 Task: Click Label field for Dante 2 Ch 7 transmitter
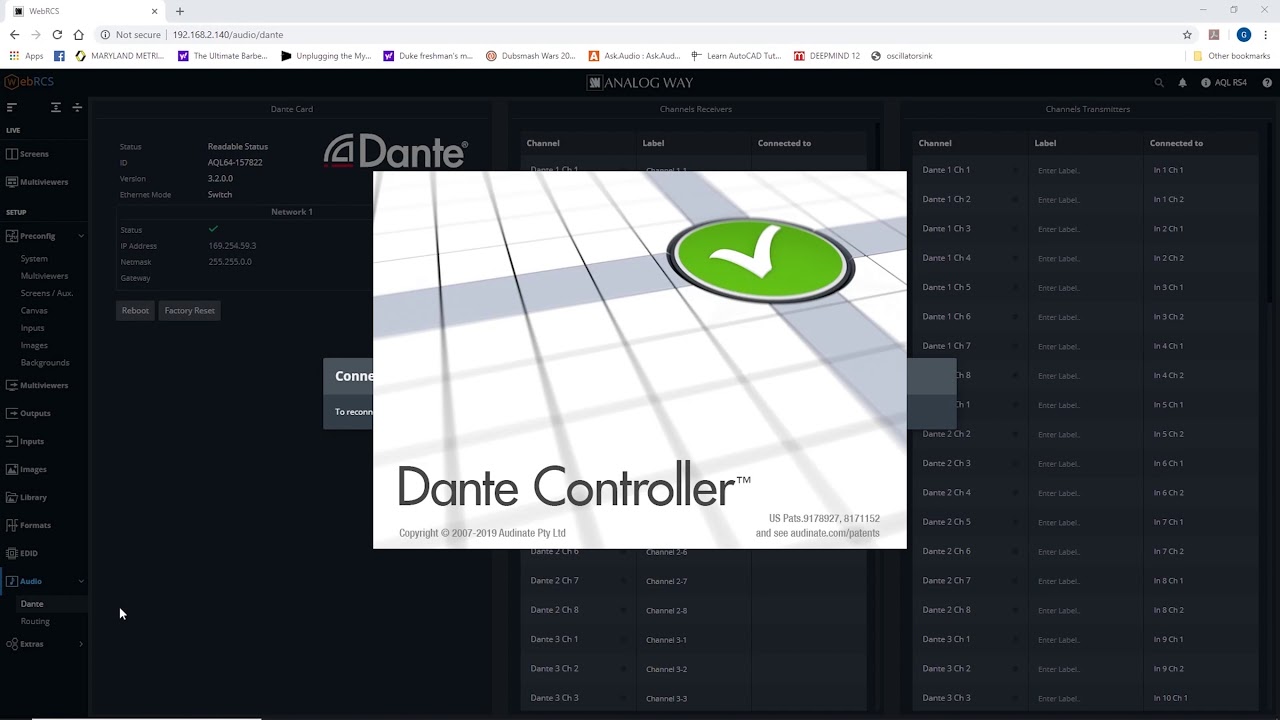tap(1086, 581)
